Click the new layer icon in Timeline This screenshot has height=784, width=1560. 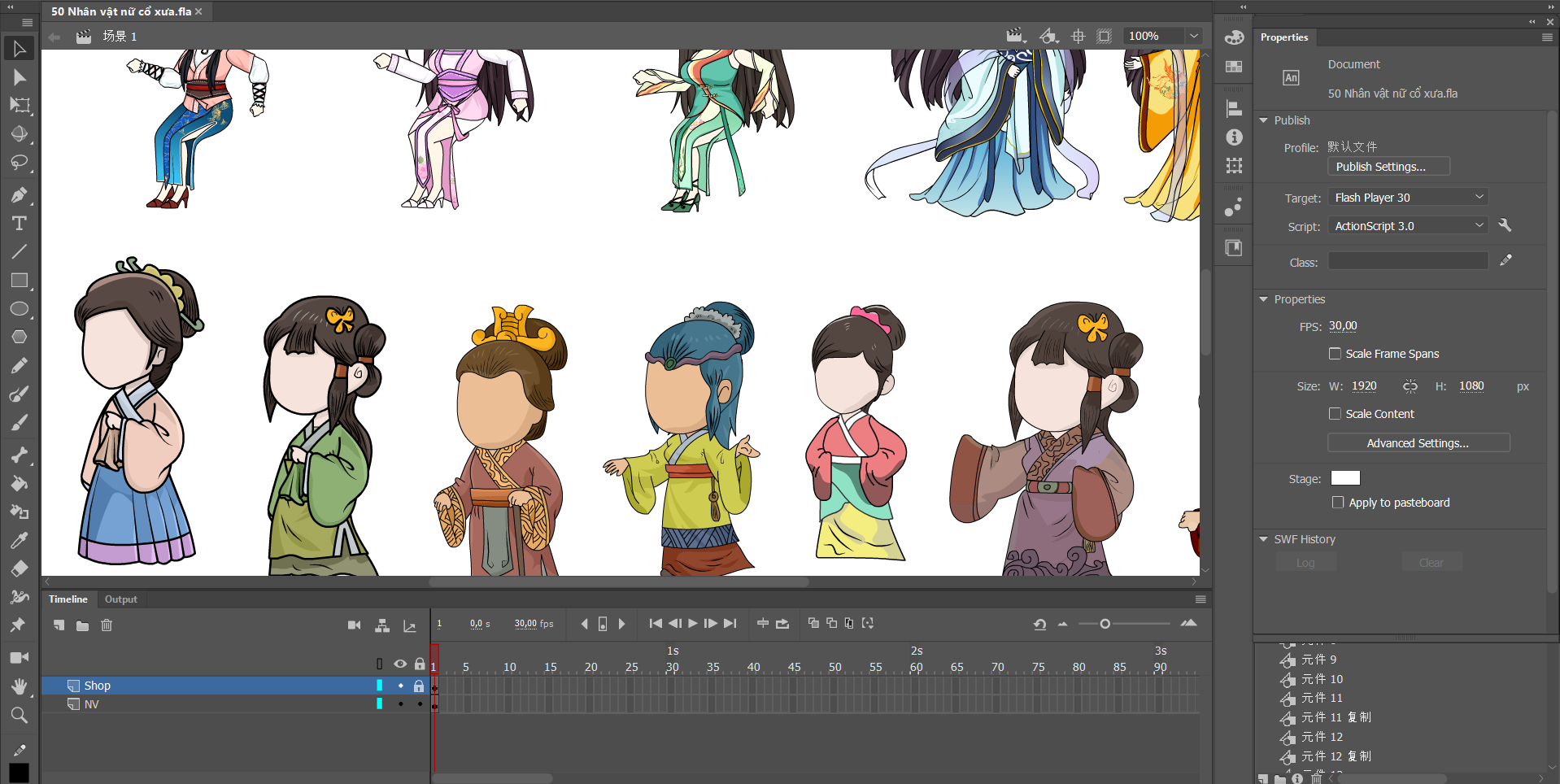tap(59, 625)
